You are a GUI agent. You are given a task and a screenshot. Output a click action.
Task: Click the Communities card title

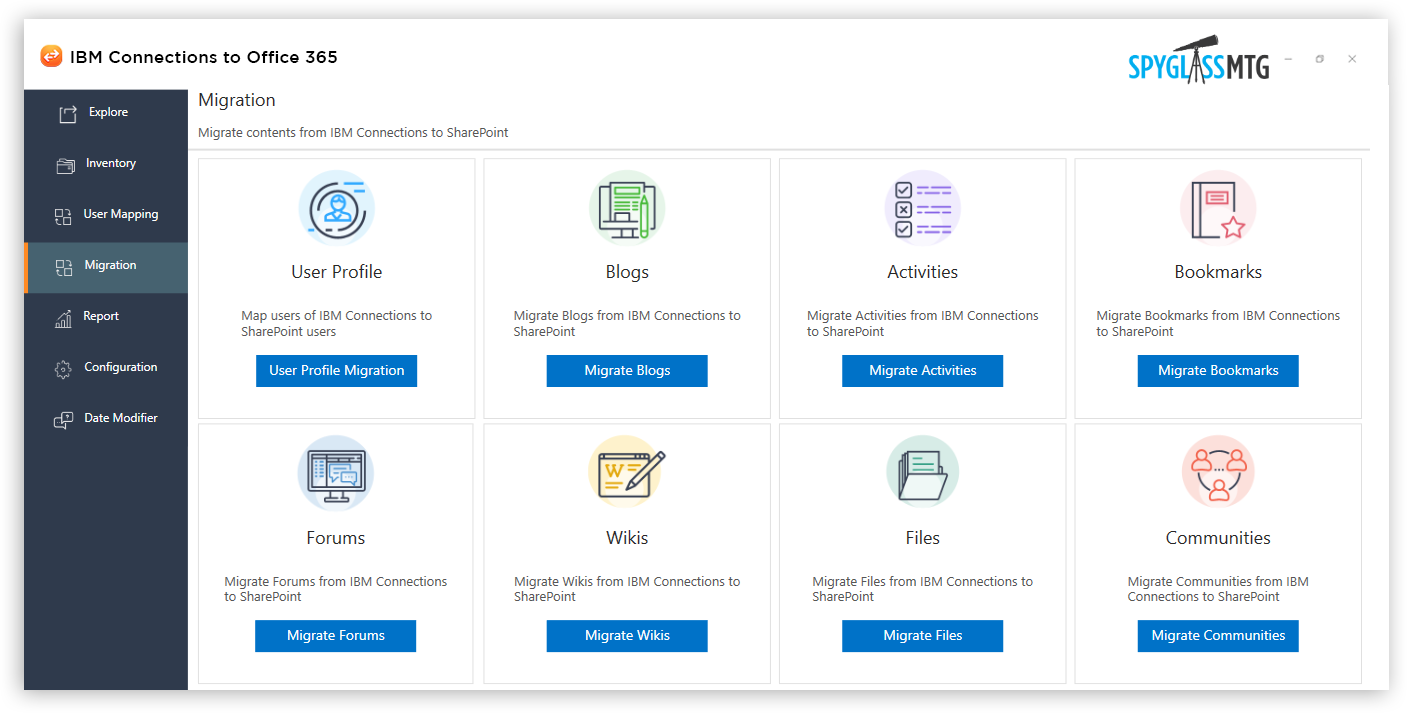point(1218,538)
